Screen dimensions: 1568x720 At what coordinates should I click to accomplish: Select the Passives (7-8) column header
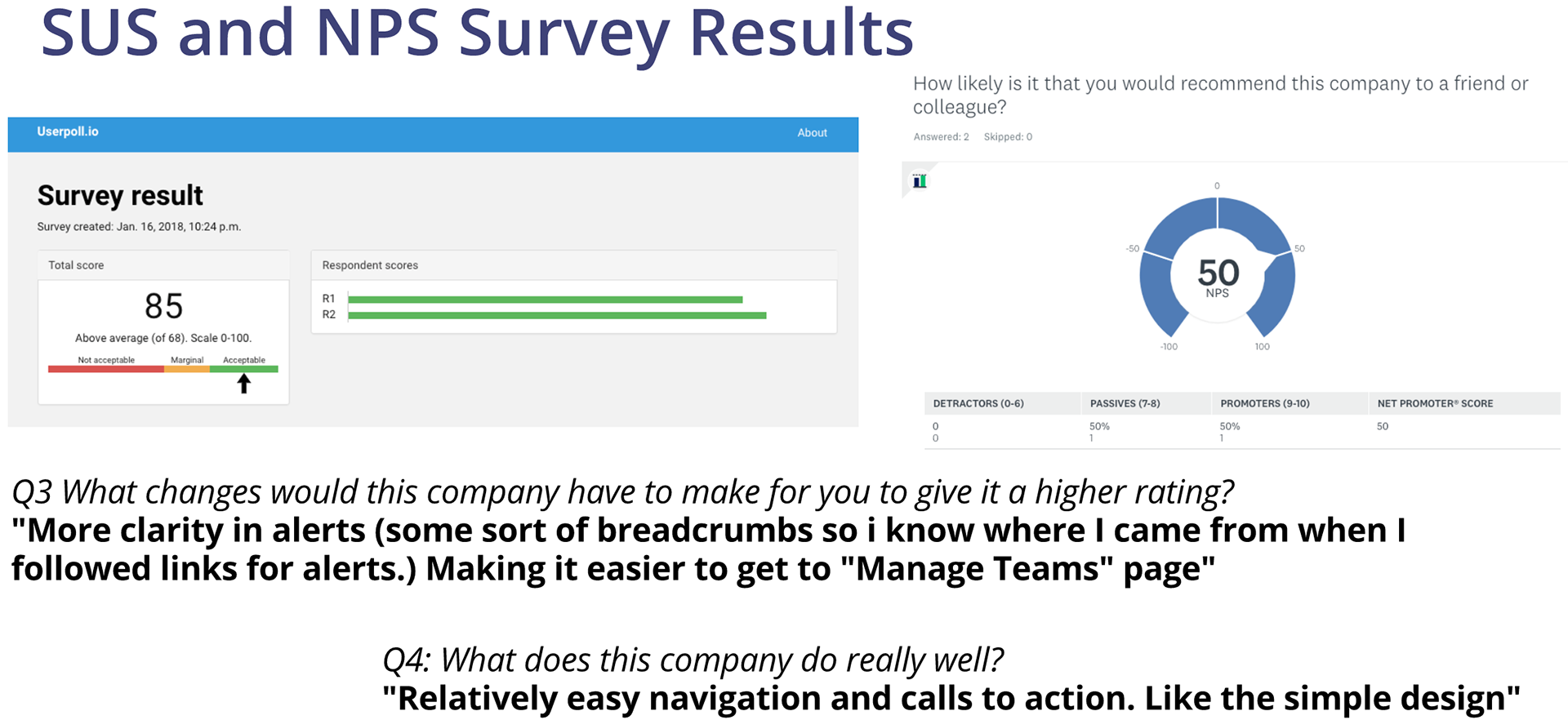pos(1125,403)
